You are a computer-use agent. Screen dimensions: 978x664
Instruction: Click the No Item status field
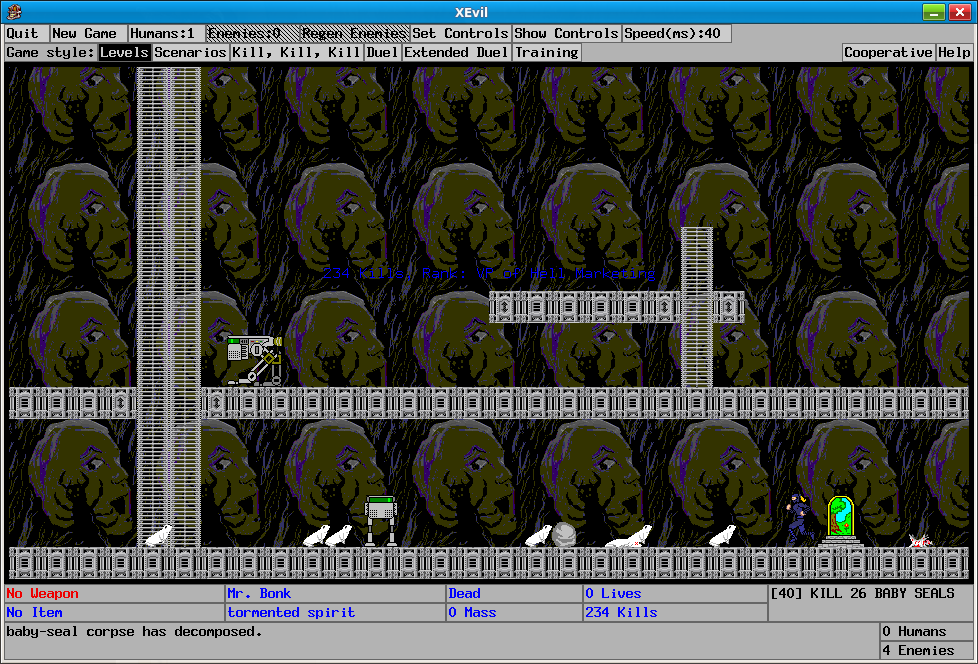click(x=114, y=612)
